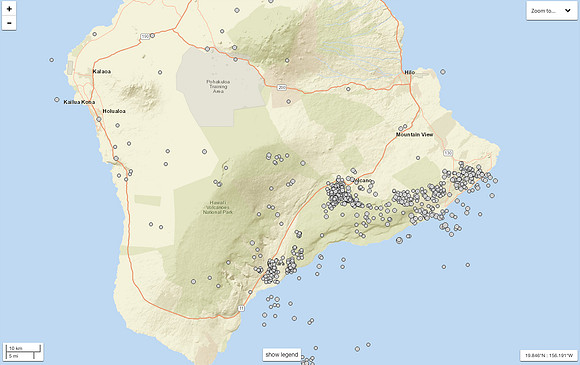Click the route 130 highway shield
The width and height of the screenshot is (580, 365).
click(448, 153)
